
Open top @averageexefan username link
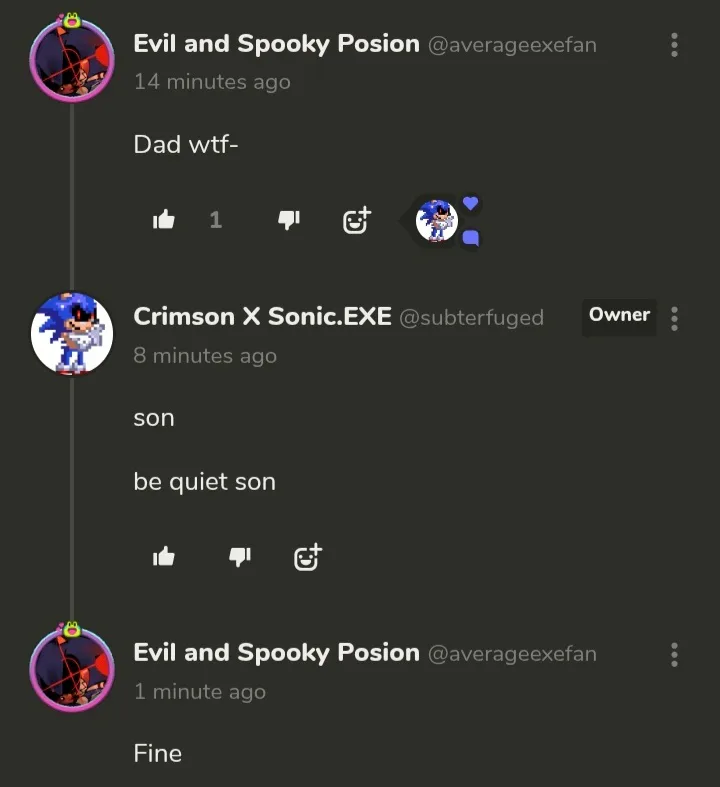pos(512,45)
